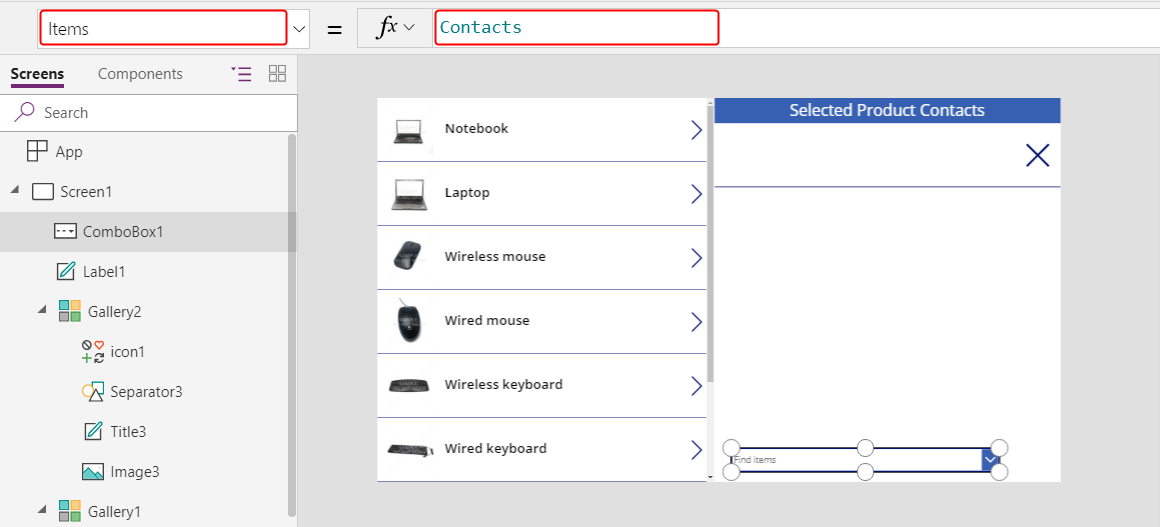This screenshot has height=527, width=1160.
Task: Select the Image3 picture icon
Action: [93, 471]
